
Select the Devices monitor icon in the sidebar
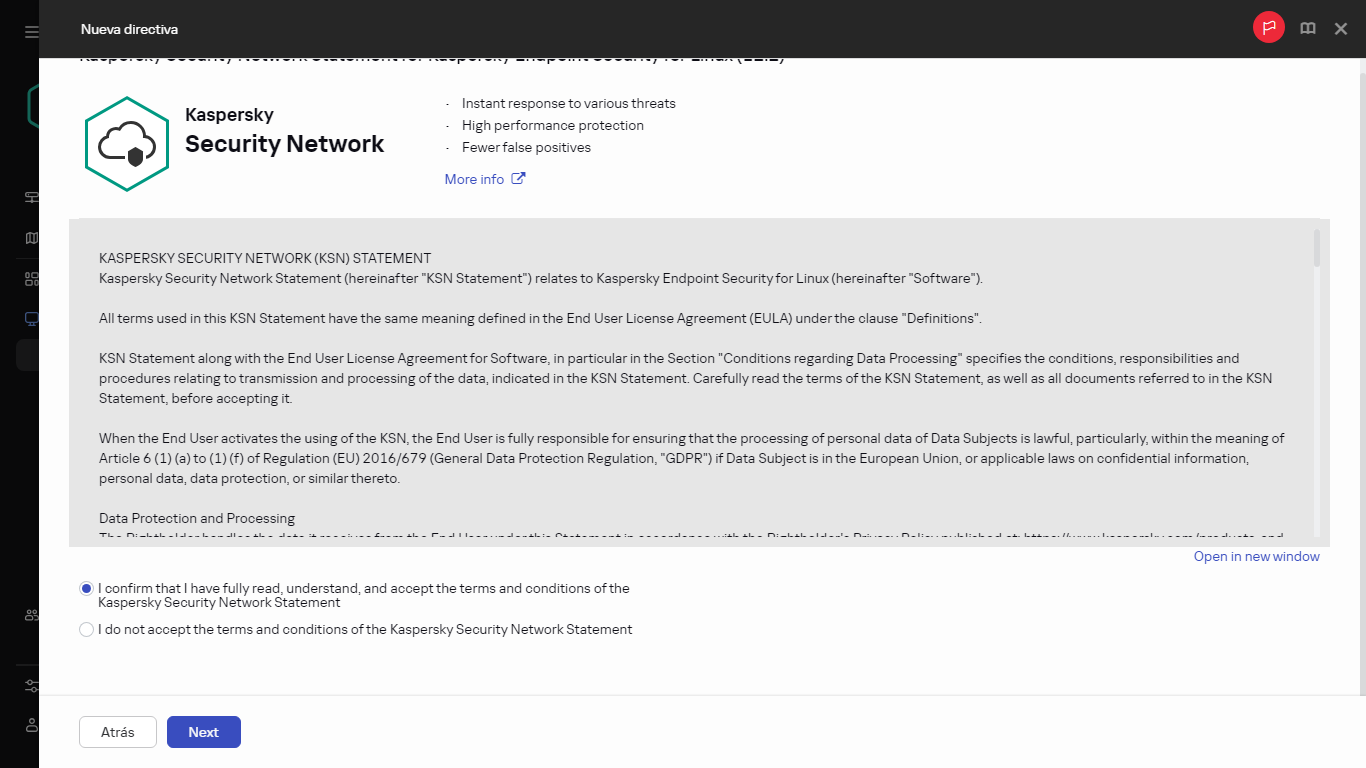(x=30, y=318)
